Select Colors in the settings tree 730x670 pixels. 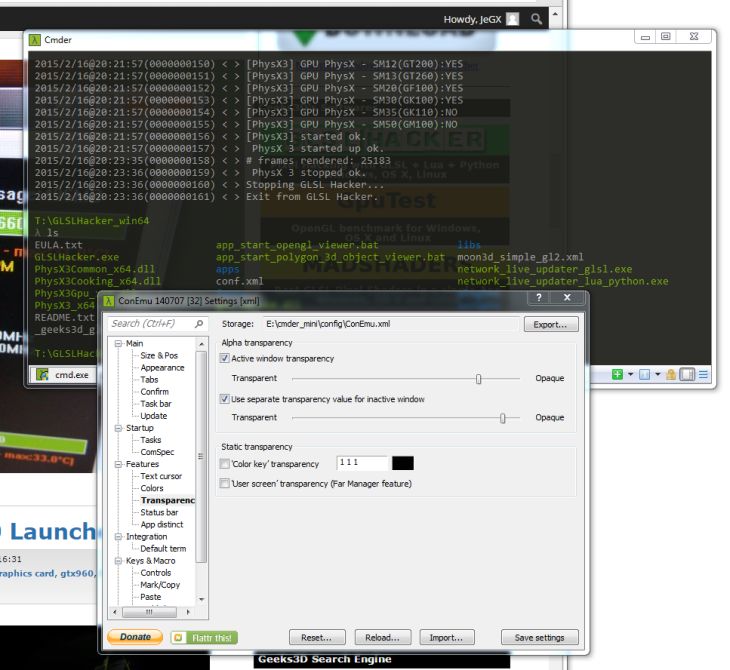(152, 488)
